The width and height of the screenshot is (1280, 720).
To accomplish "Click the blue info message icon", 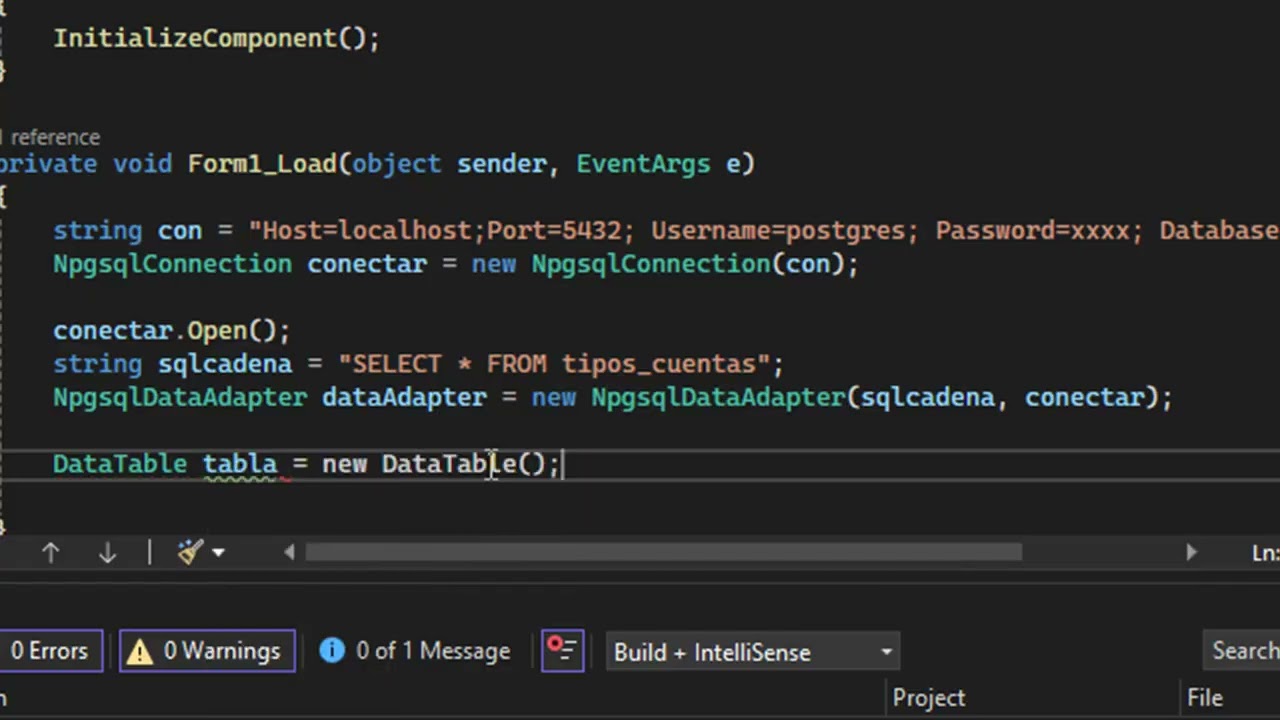I will [x=332, y=651].
